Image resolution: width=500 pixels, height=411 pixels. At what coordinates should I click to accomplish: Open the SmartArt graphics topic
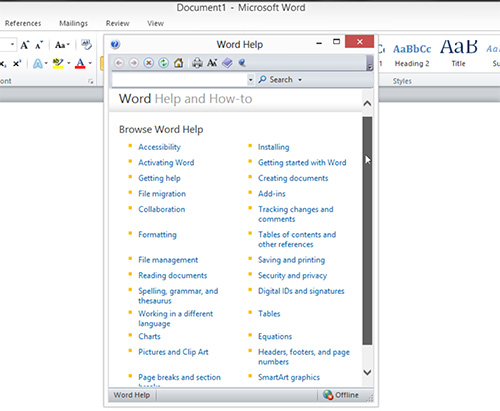pos(289,377)
